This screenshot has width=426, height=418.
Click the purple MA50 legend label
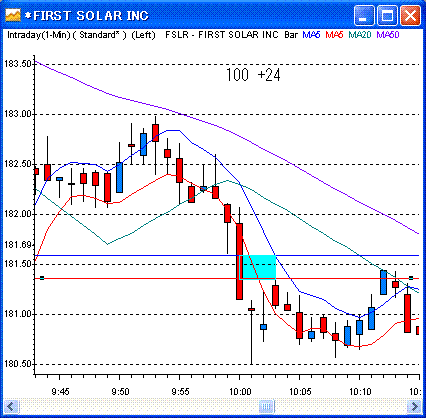click(388, 35)
